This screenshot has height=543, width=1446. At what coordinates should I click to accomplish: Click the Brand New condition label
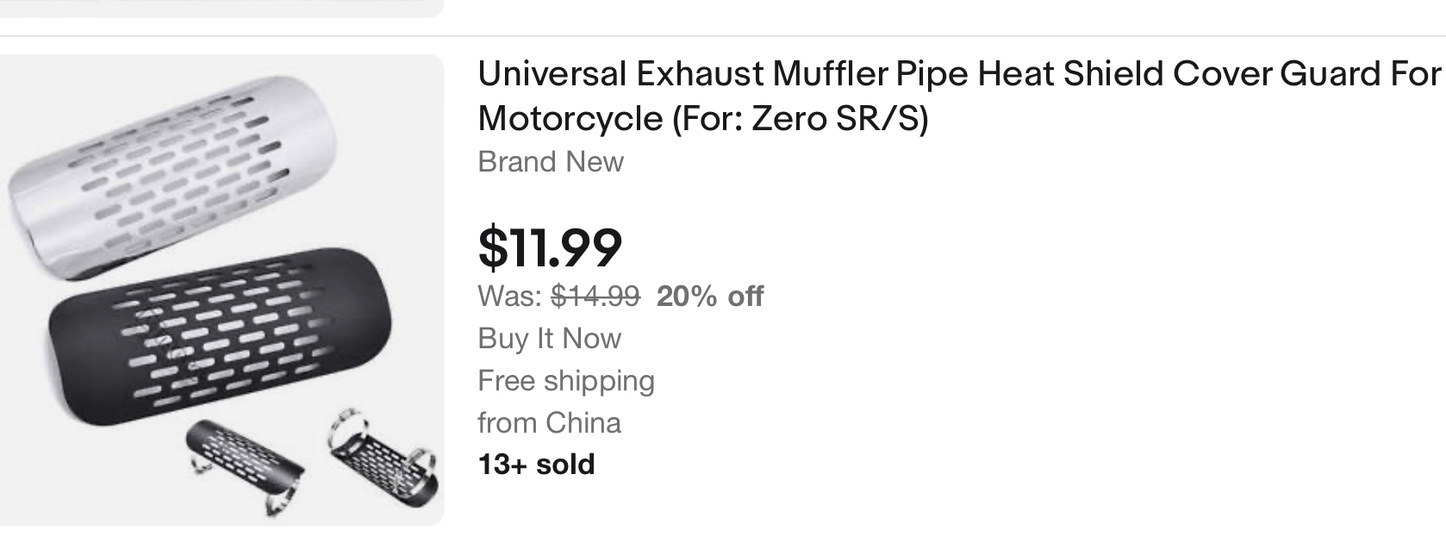(x=551, y=162)
